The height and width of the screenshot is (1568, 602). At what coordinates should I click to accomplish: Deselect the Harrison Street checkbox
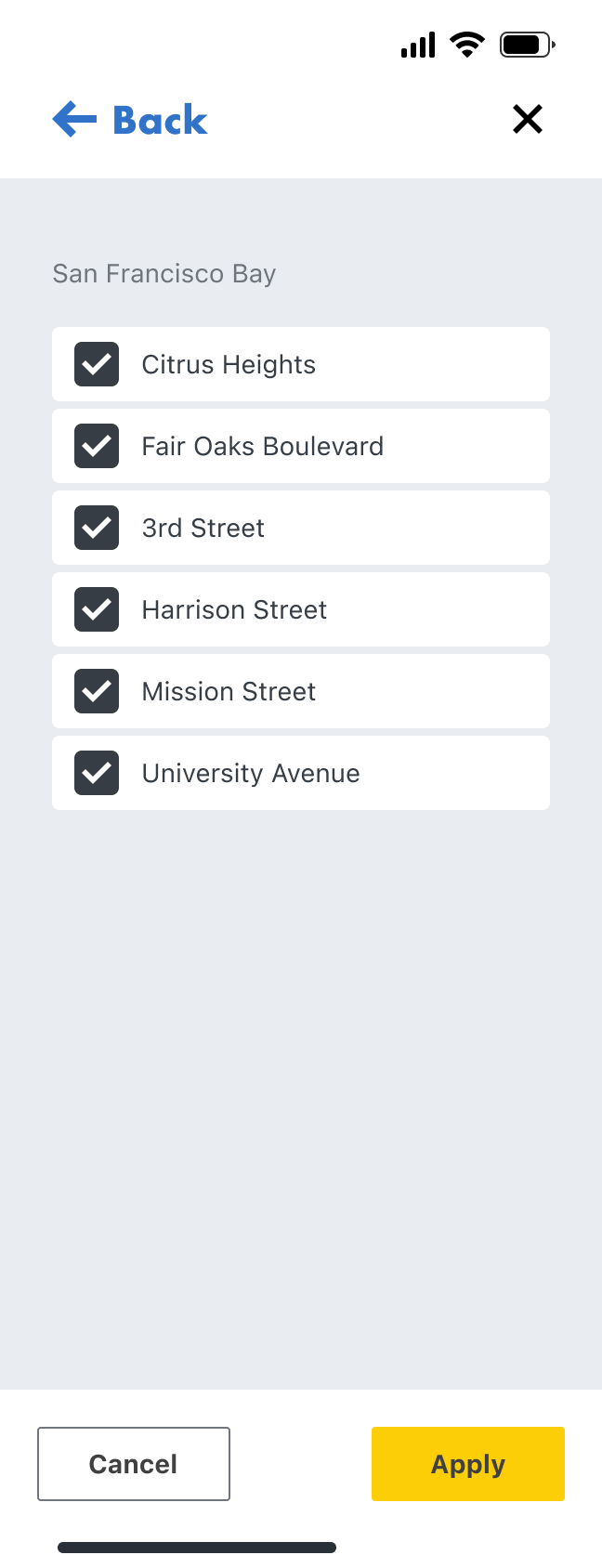point(97,609)
